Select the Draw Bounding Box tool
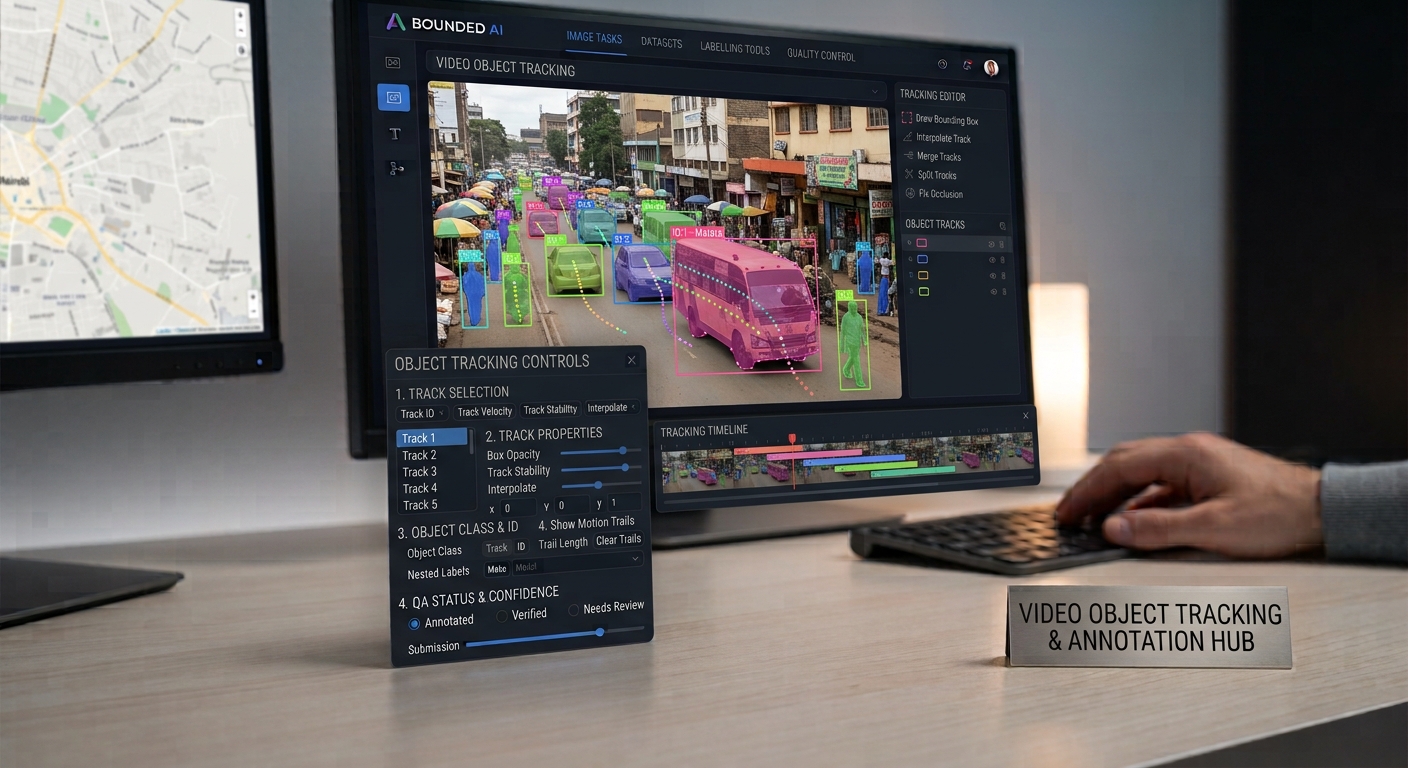Screen dimensions: 1408x768 point(939,120)
